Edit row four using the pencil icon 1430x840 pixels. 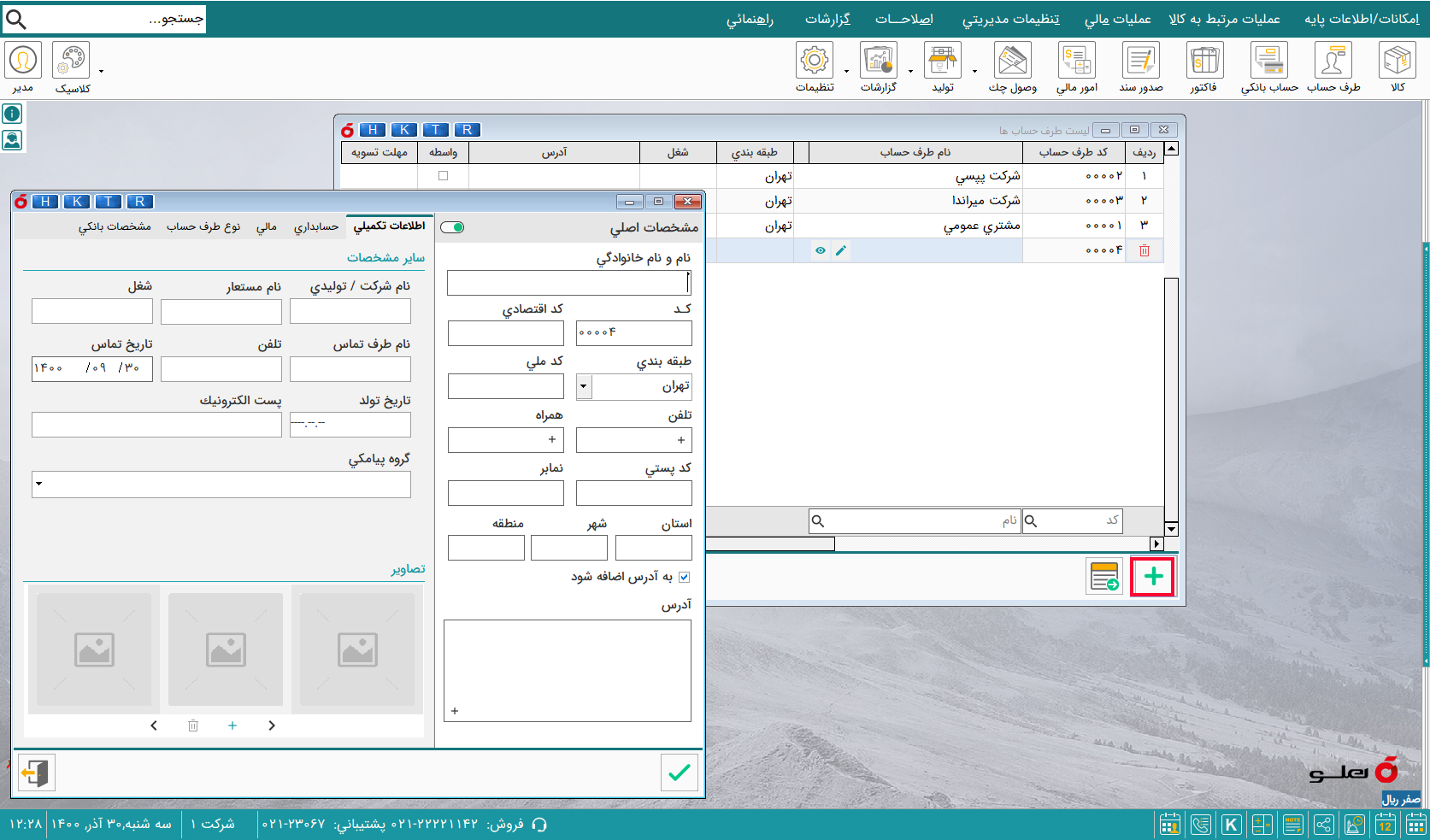point(841,250)
